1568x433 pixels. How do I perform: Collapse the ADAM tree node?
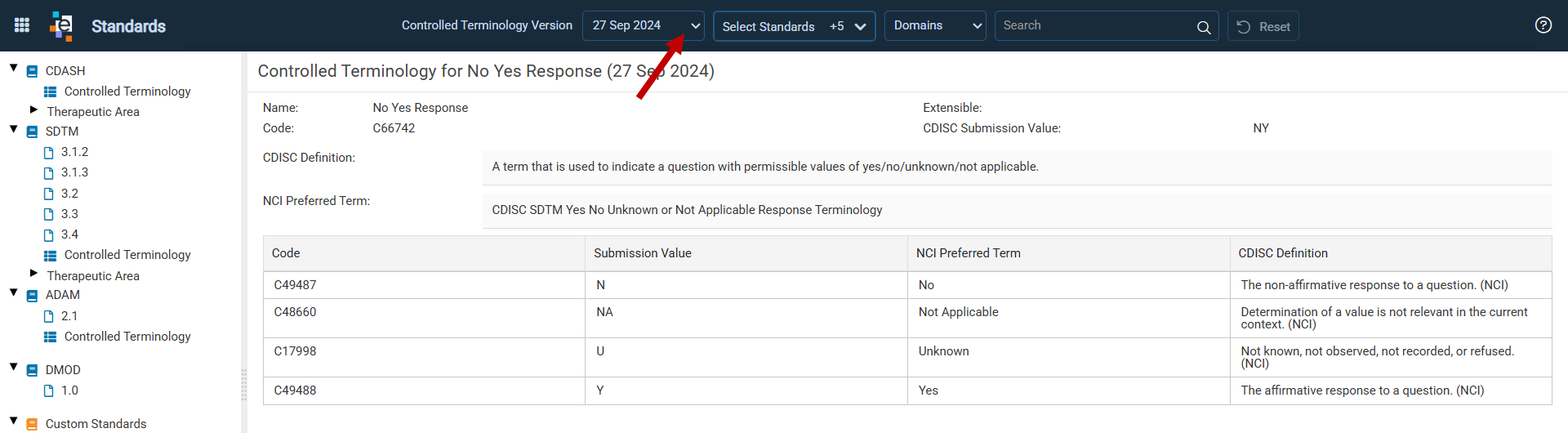[14, 292]
